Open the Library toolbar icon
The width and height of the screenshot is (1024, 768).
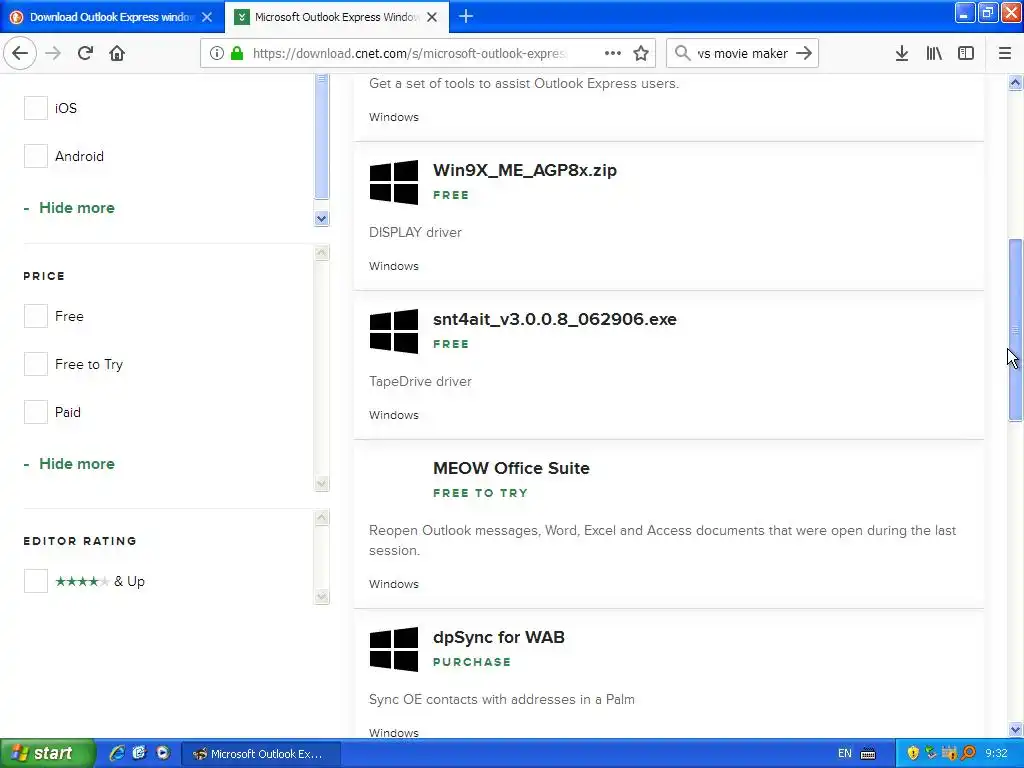(x=934, y=53)
